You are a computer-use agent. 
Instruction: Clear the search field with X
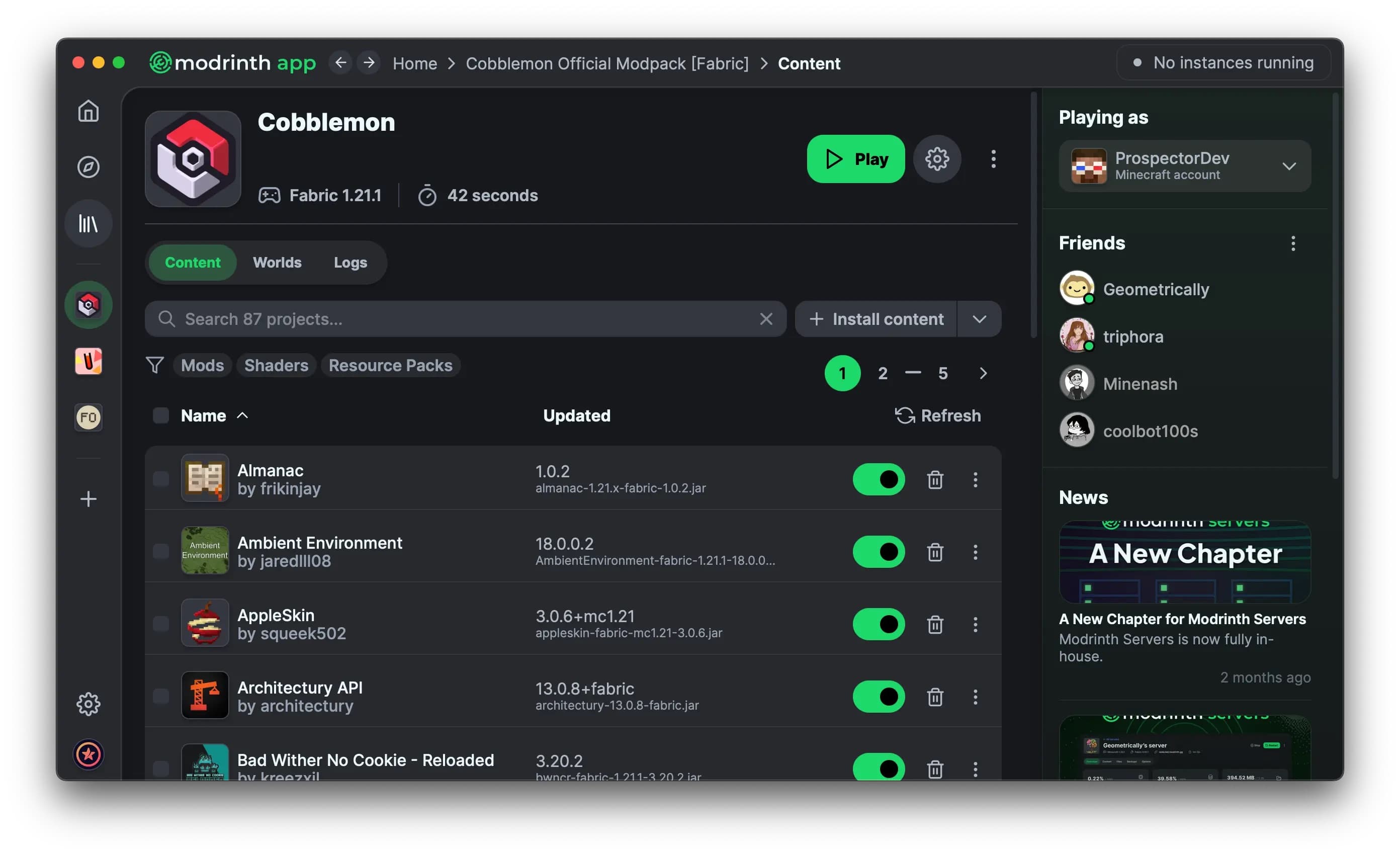766,319
